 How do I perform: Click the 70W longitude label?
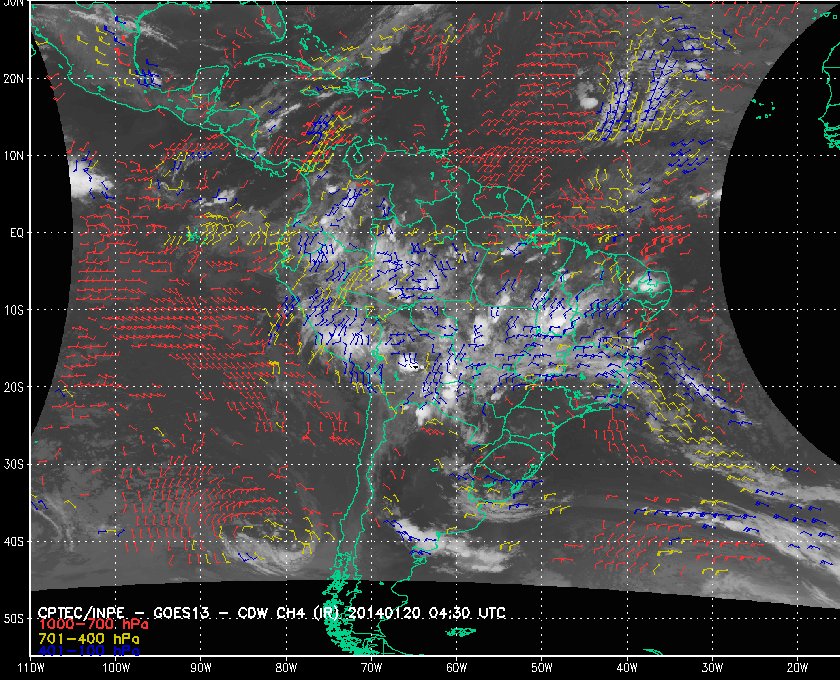click(x=371, y=668)
